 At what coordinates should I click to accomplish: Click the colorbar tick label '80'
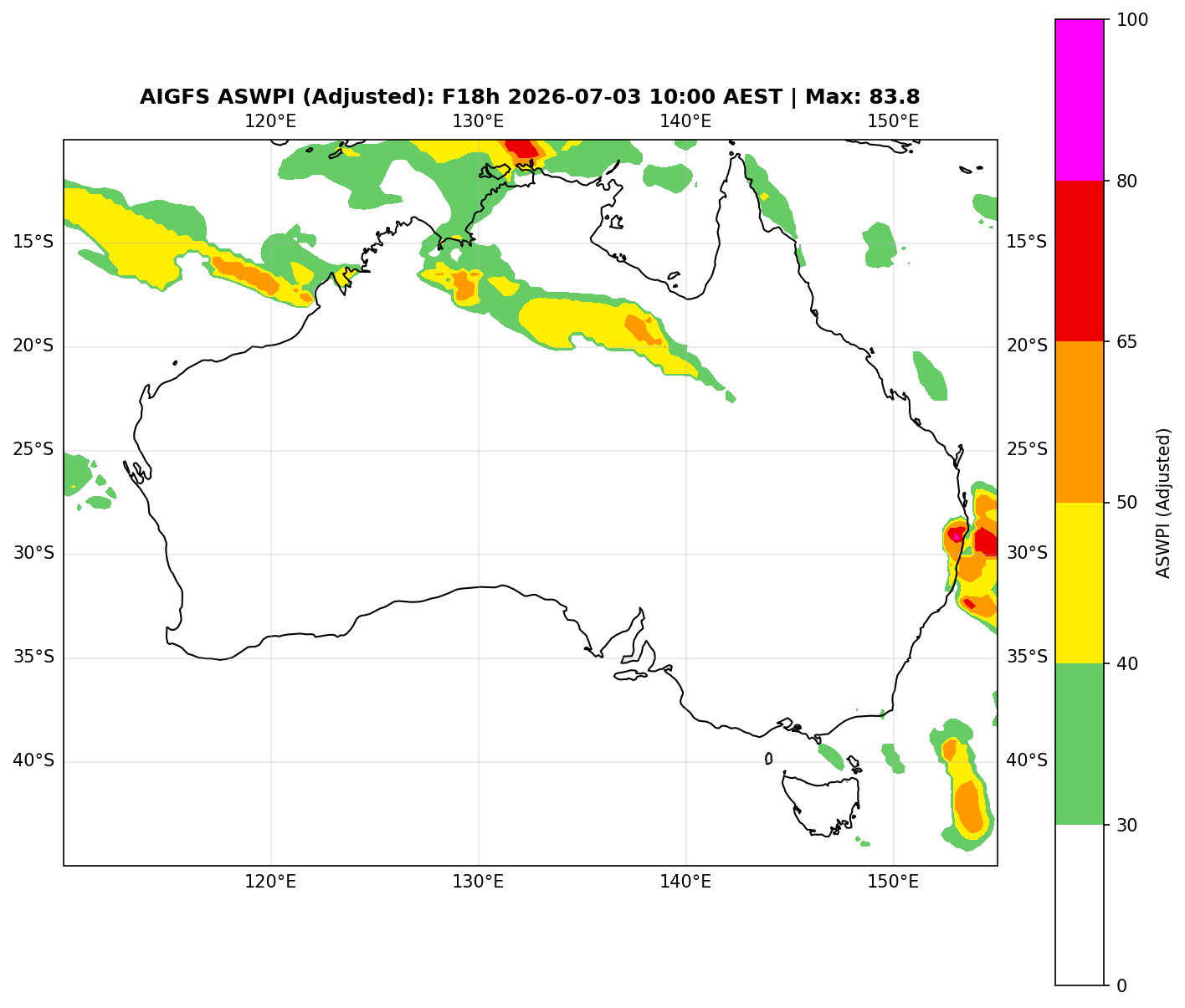(x=1127, y=181)
